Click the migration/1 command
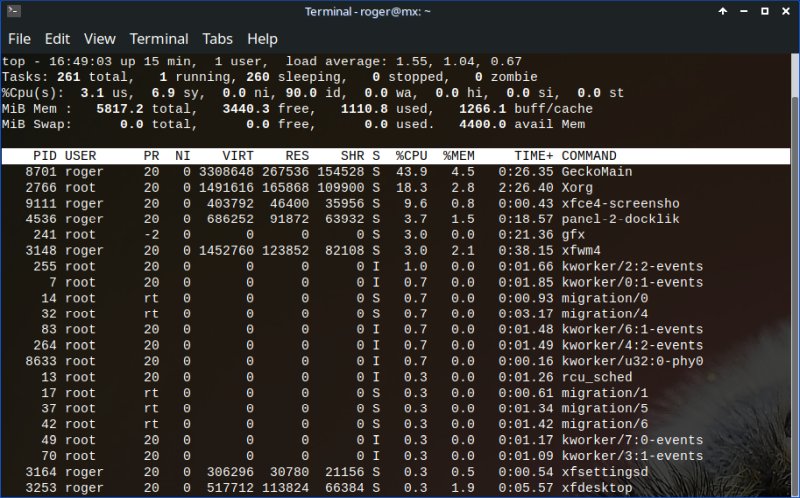 click(605, 393)
